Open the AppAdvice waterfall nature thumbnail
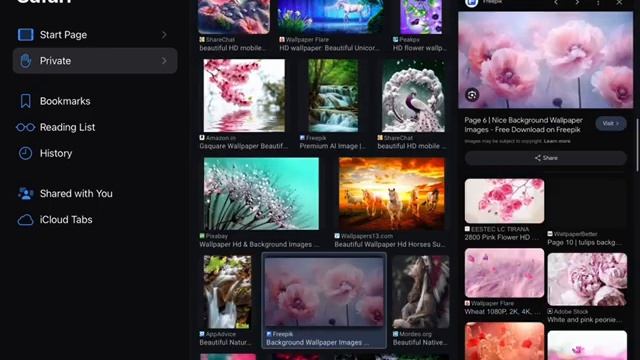Image resolution: width=640 pixels, height=360 pixels. tap(227, 292)
